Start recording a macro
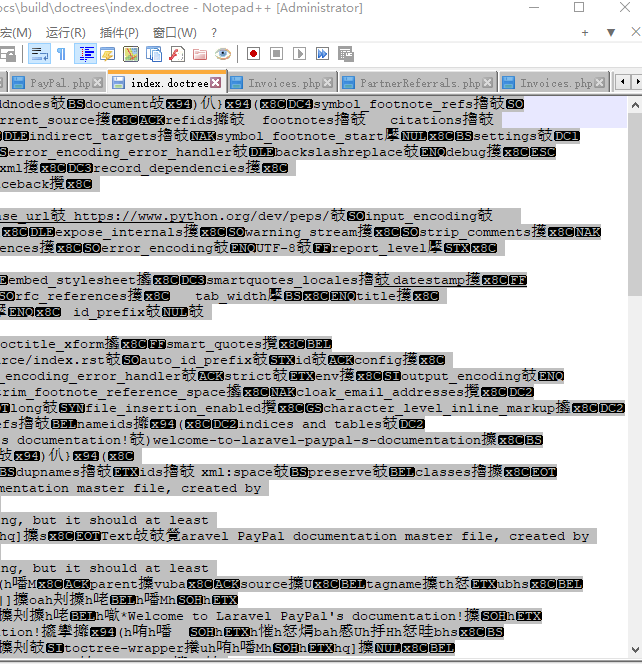Viewport: 642px width, 664px height. [253, 54]
